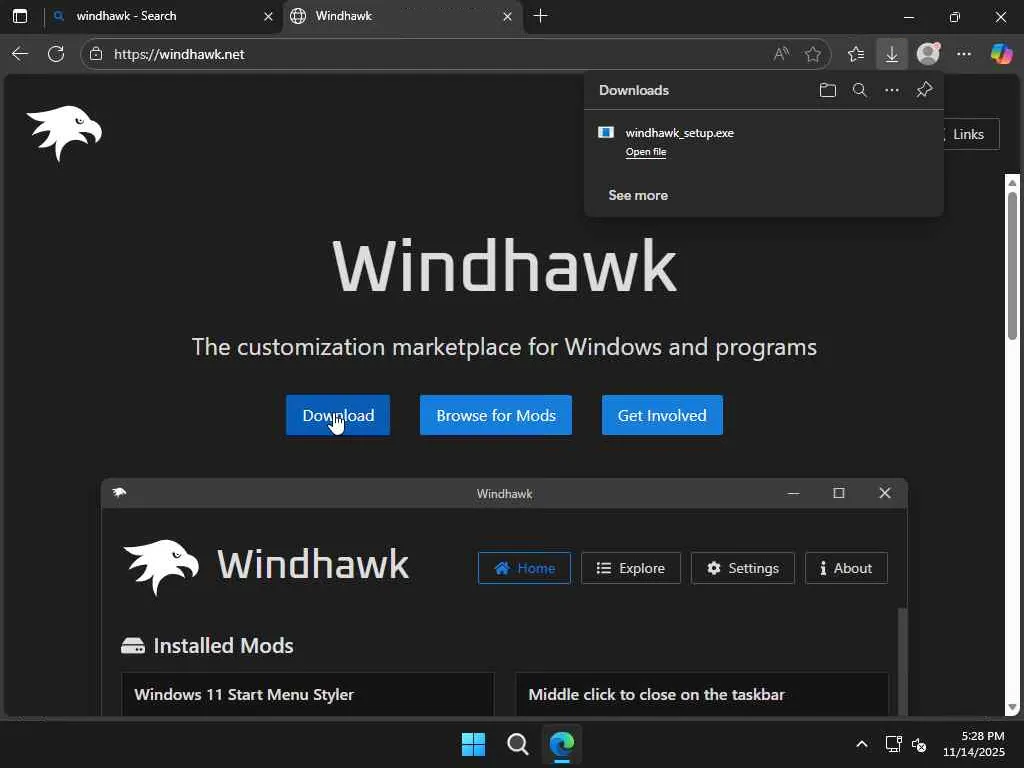1024x768 pixels.
Task: Open the user profile avatar
Action: click(x=928, y=54)
